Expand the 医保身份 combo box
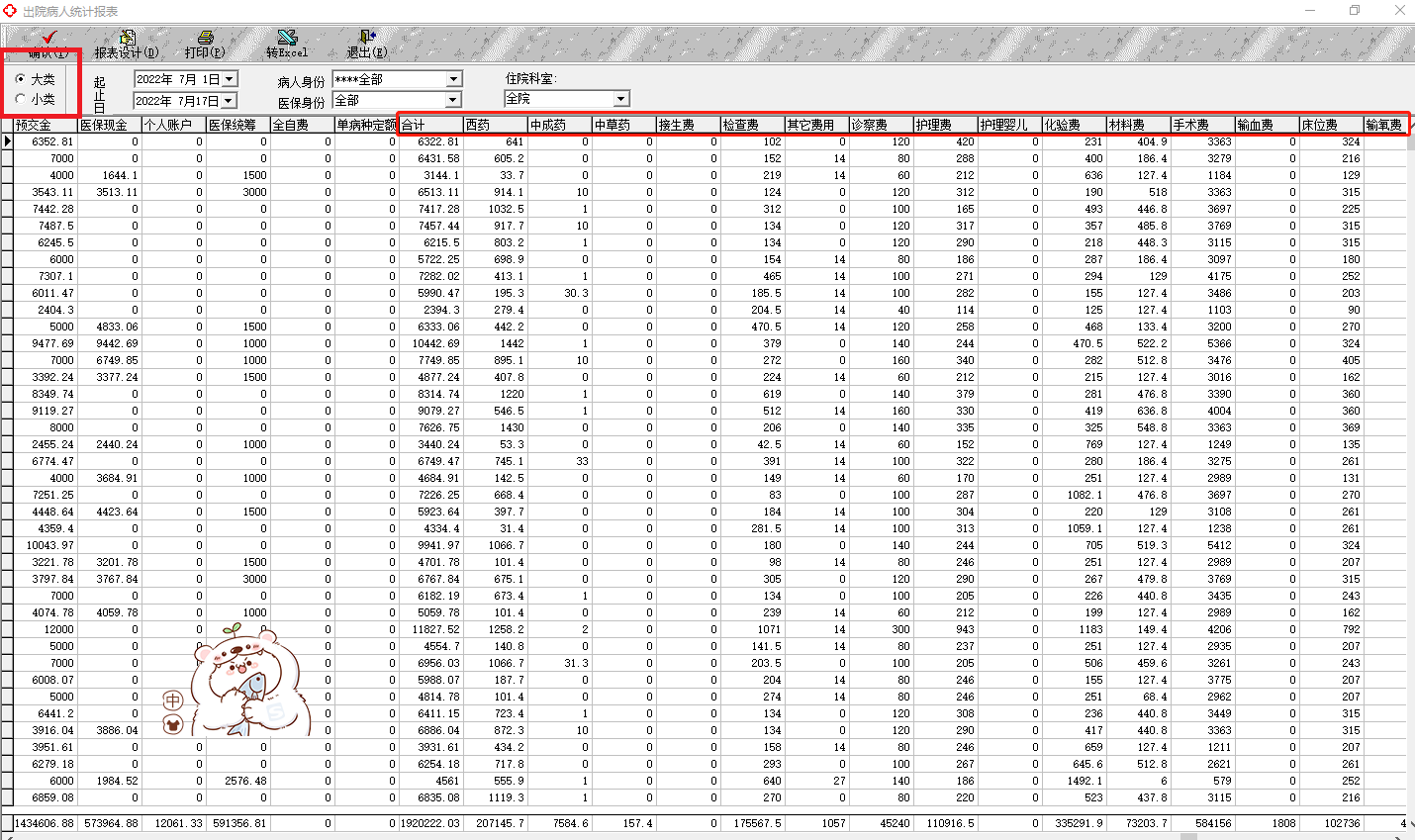Image resolution: width=1415 pixels, height=840 pixels. point(453,100)
